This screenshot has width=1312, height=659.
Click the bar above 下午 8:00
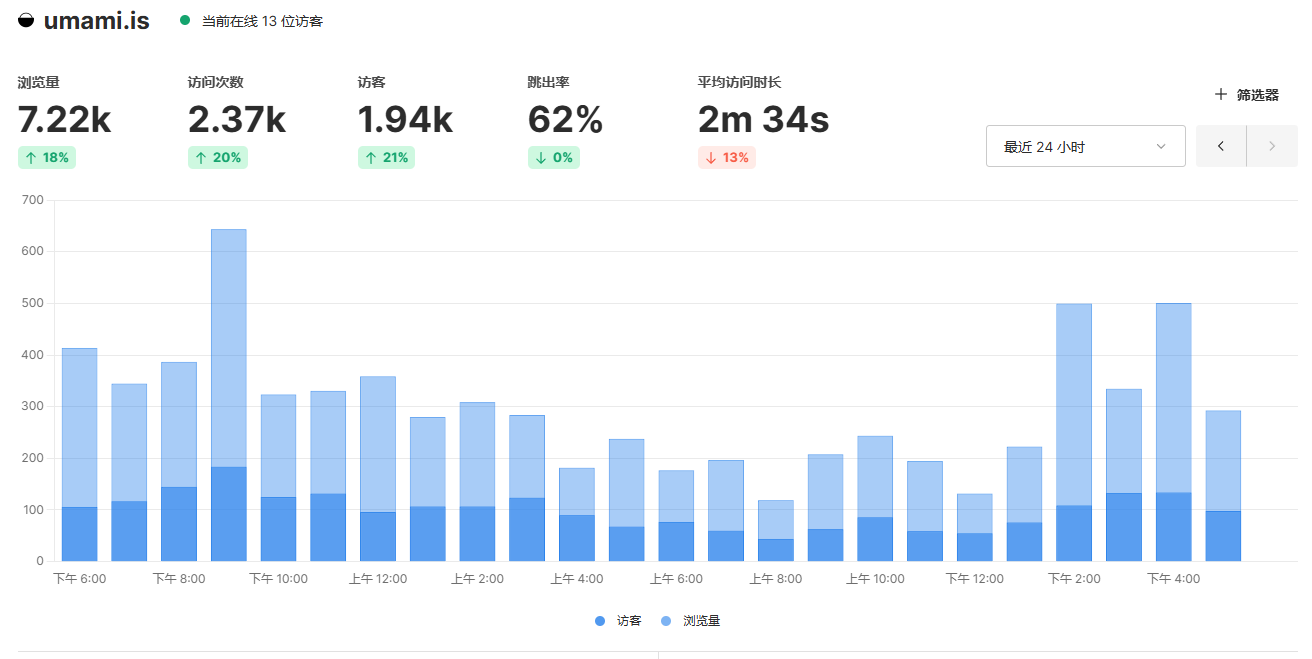pyautogui.click(x=179, y=461)
